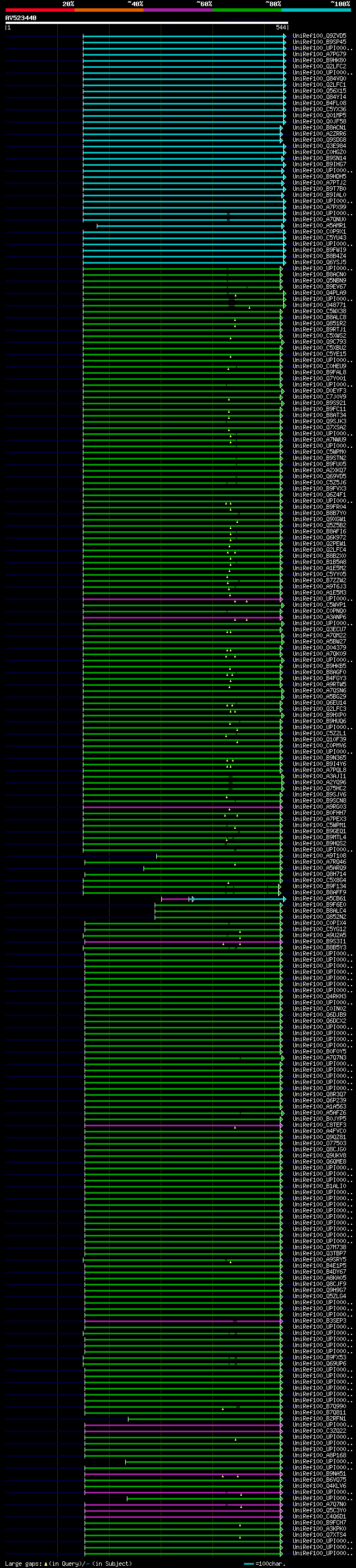Select UniRef100_Q2LFC1 label
Image resolution: width=356 pixels, height=1568 pixels.
tap(319, 85)
